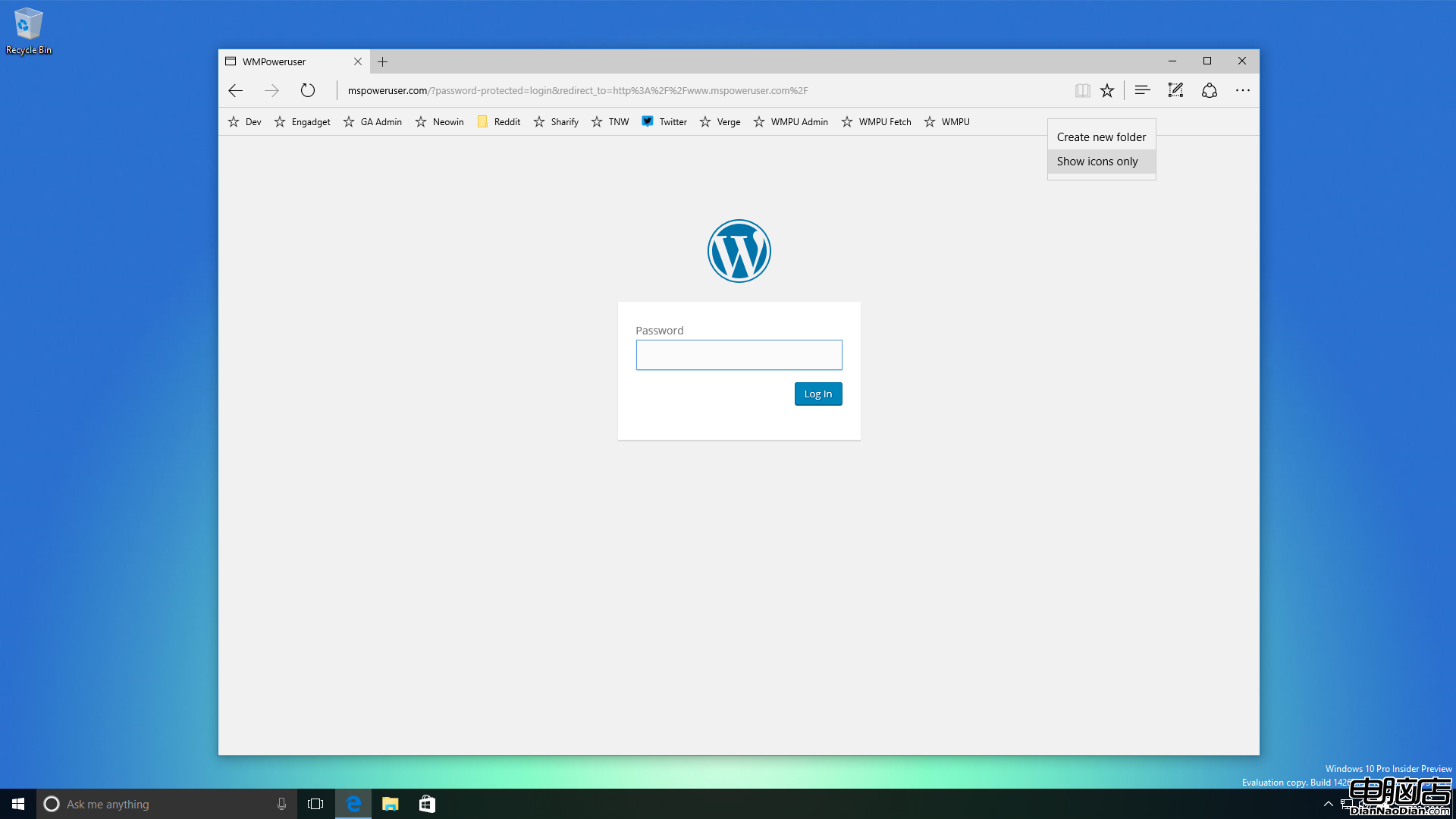Select the Recycle Bin desktop icon
Screen dimensions: 1456x819
(28, 31)
